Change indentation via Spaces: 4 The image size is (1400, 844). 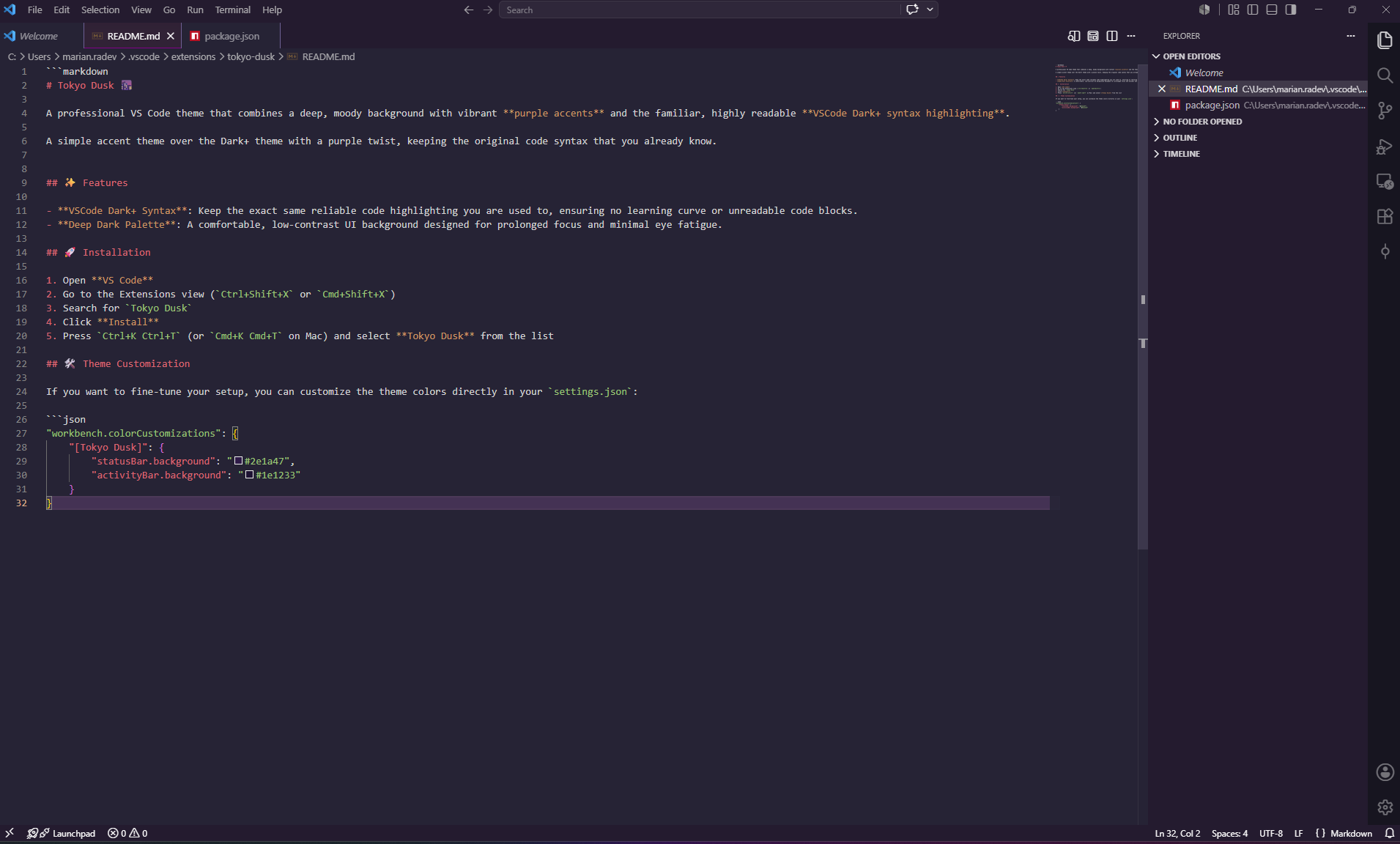pos(1229,833)
